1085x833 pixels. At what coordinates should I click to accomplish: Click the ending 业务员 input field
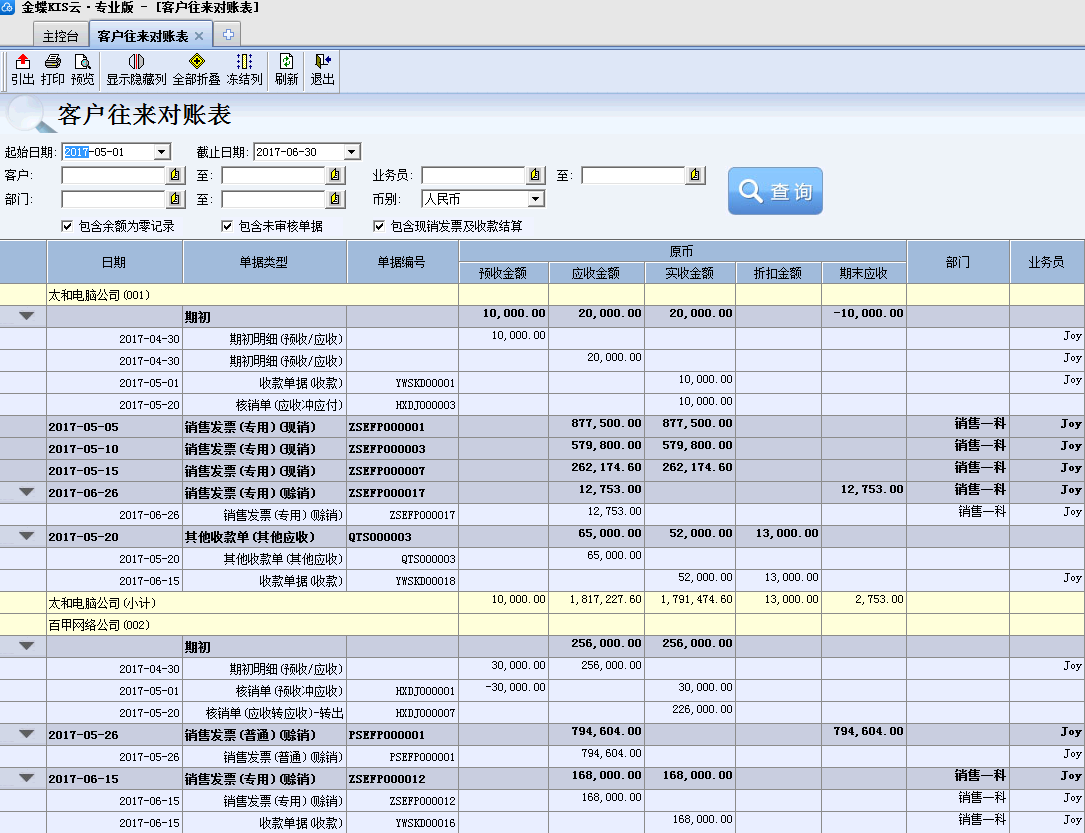coord(633,175)
